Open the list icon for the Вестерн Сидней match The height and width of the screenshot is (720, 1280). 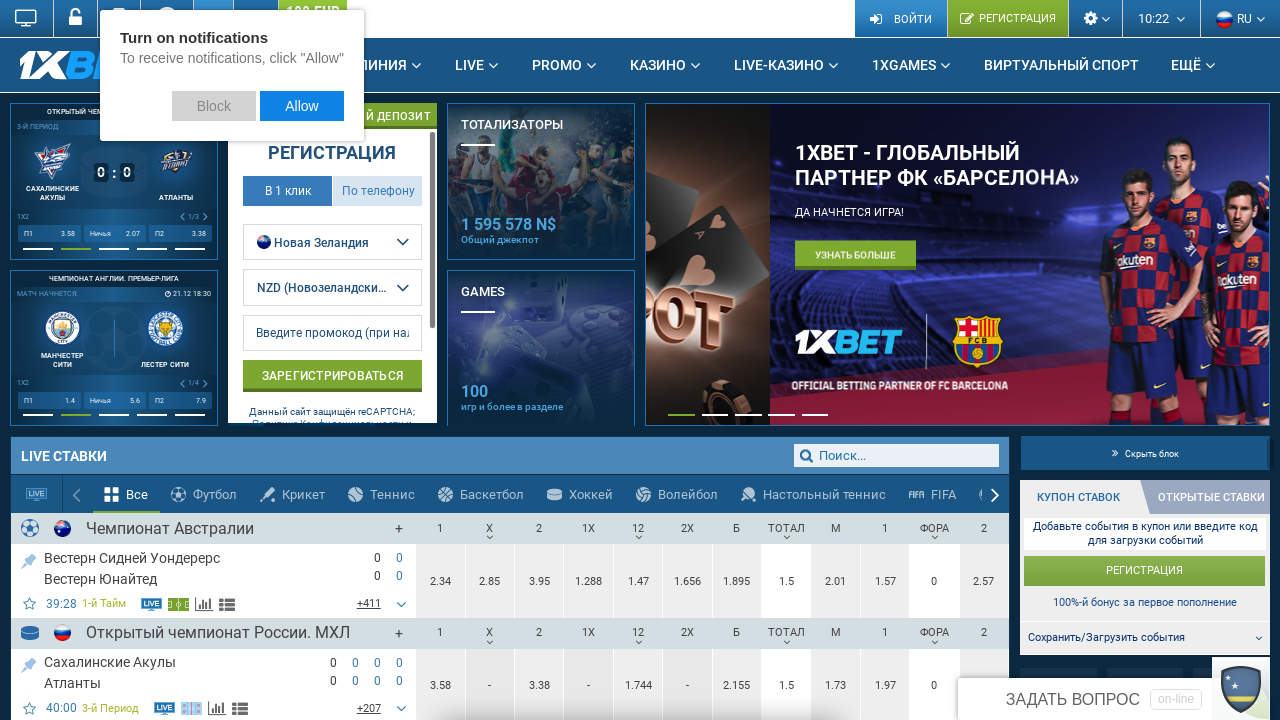(227, 604)
